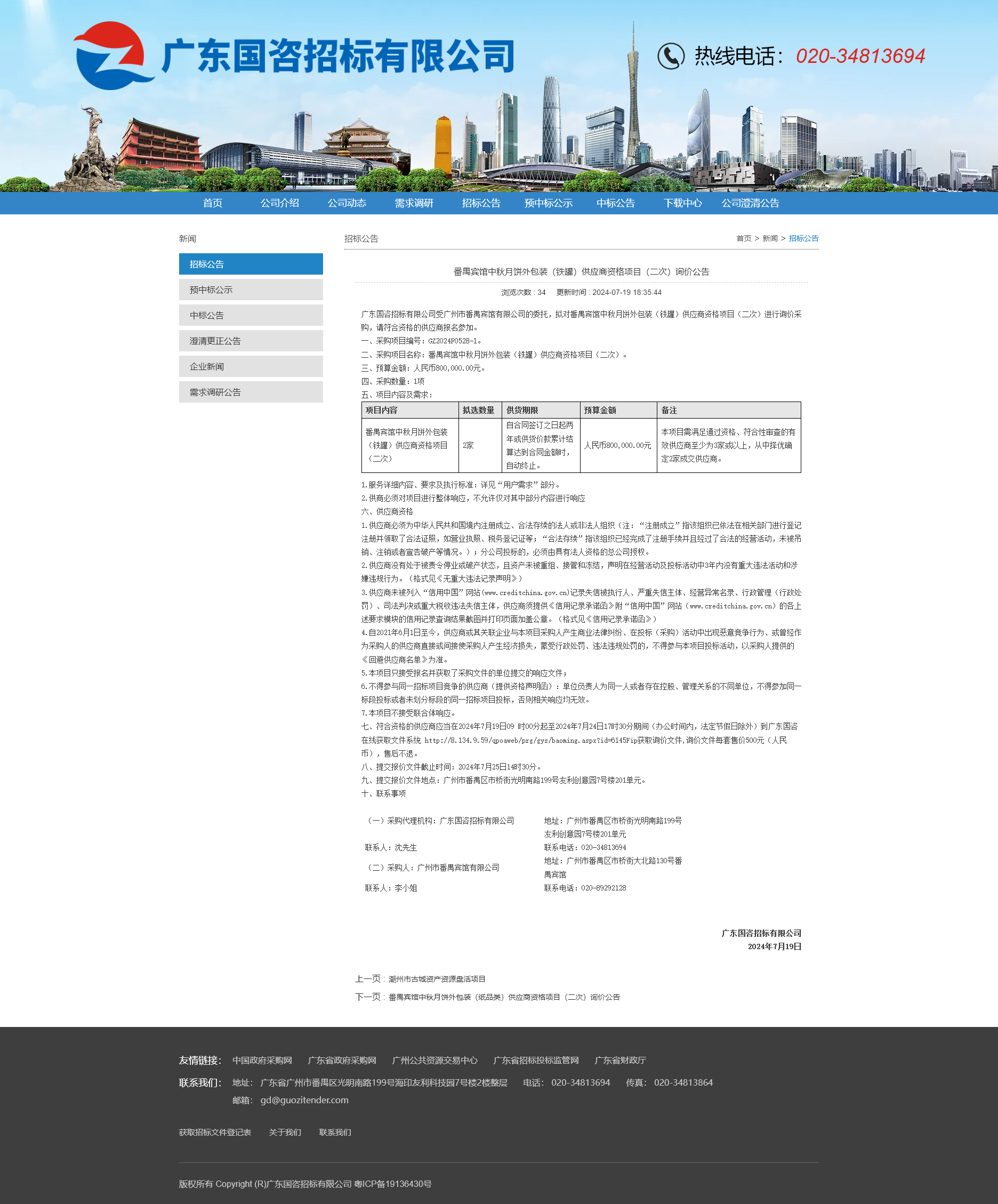The height and width of the screenshot is (1204, 998).
Task: Click 关于我们 footer link
Action: click(x=285, y=1133)
